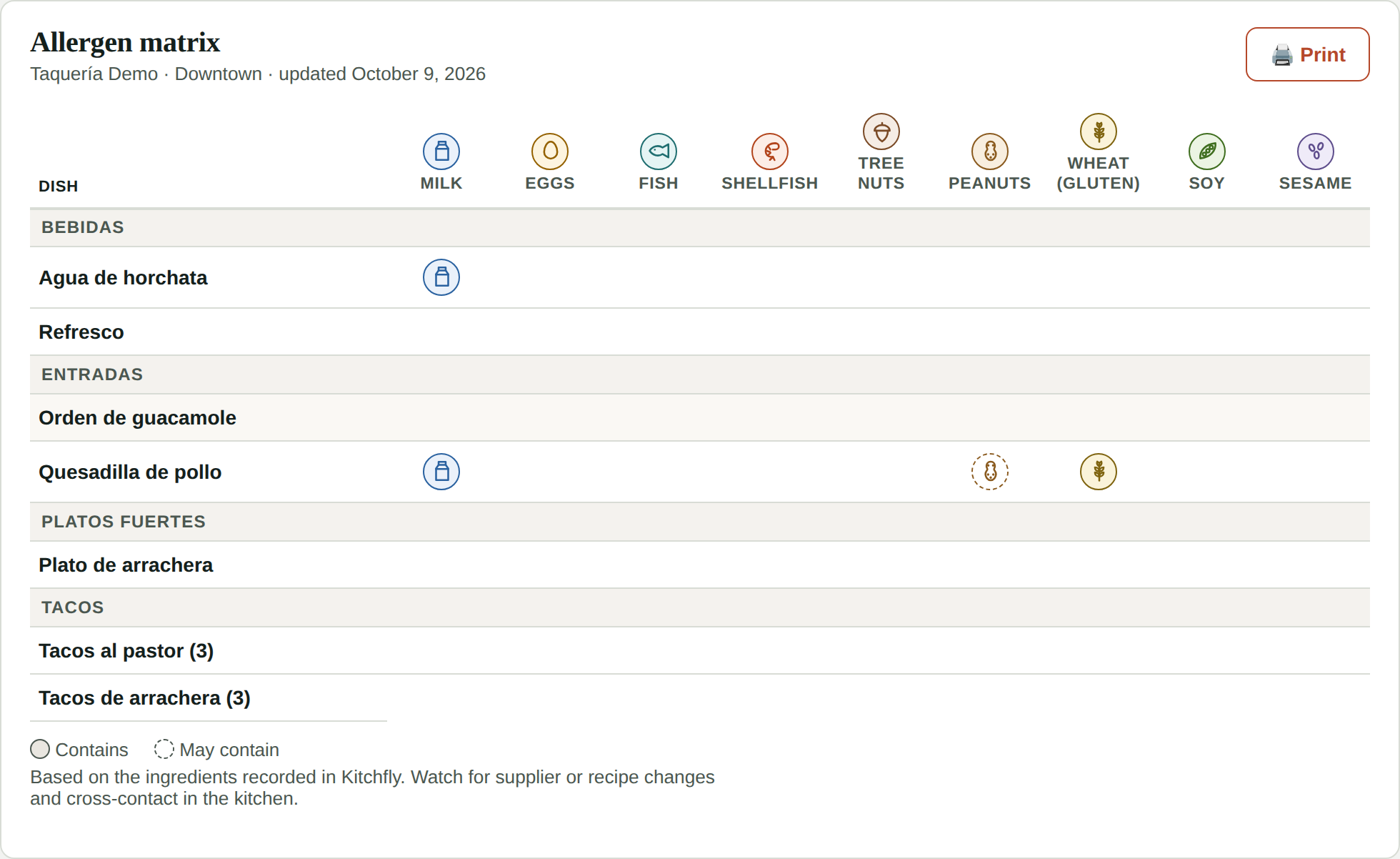Select the Orden de guacamole dish name
The height and width of the screenshot is (859, 1400).
click(138, 418)
